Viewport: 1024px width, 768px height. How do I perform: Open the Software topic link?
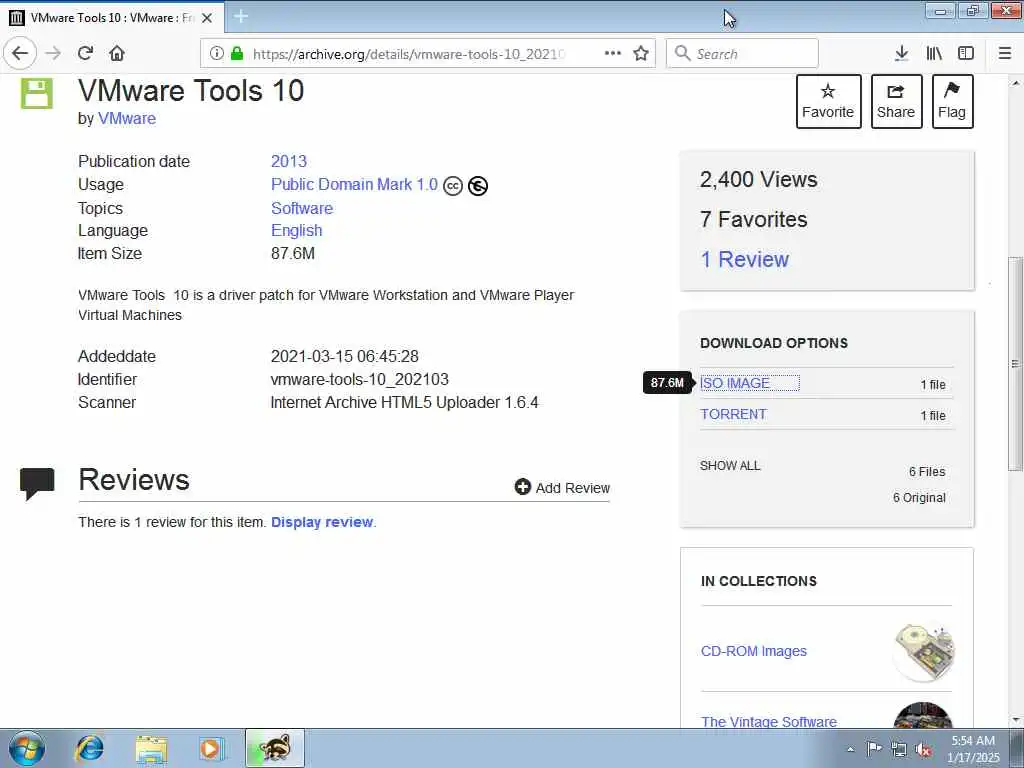[302, 208]
